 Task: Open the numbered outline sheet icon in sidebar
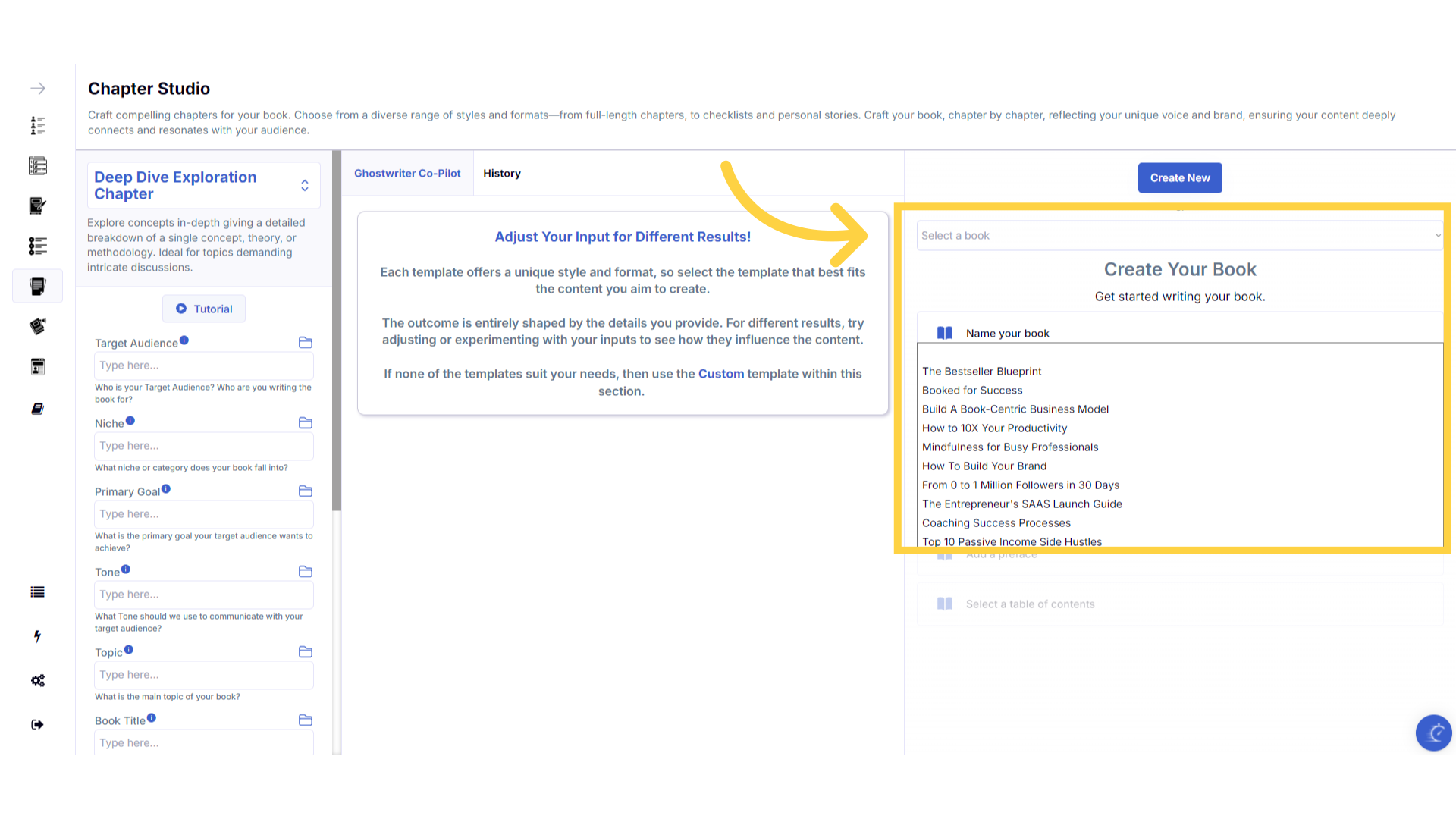pos(38,165)
